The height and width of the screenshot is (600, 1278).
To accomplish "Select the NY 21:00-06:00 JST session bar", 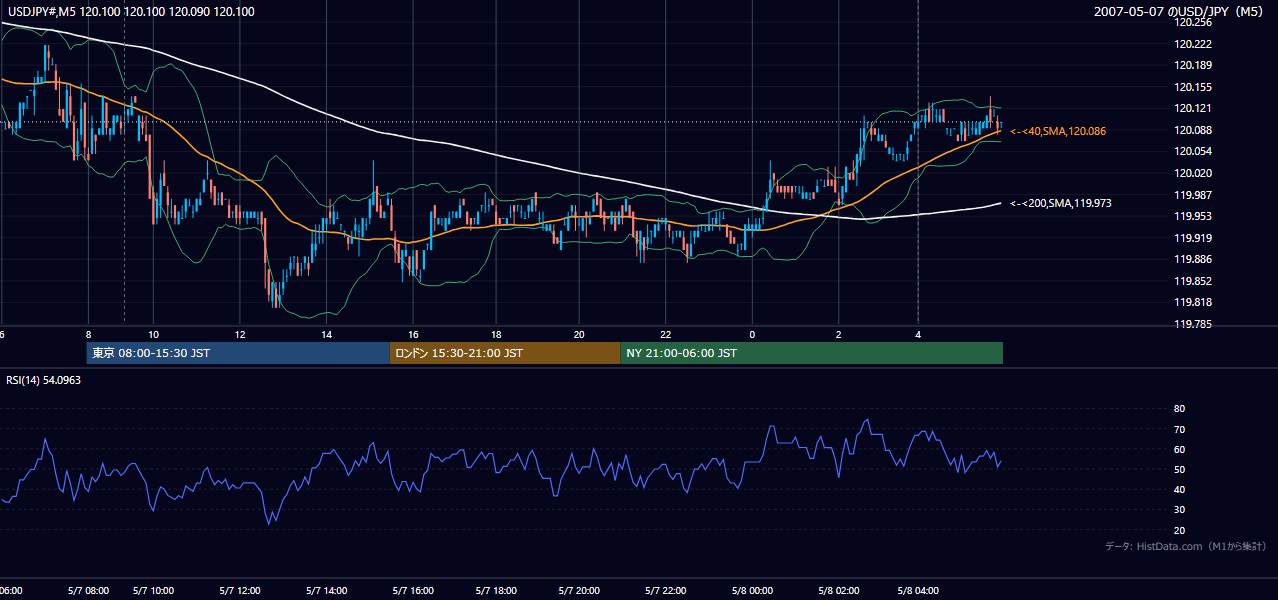I will [812, 353].
